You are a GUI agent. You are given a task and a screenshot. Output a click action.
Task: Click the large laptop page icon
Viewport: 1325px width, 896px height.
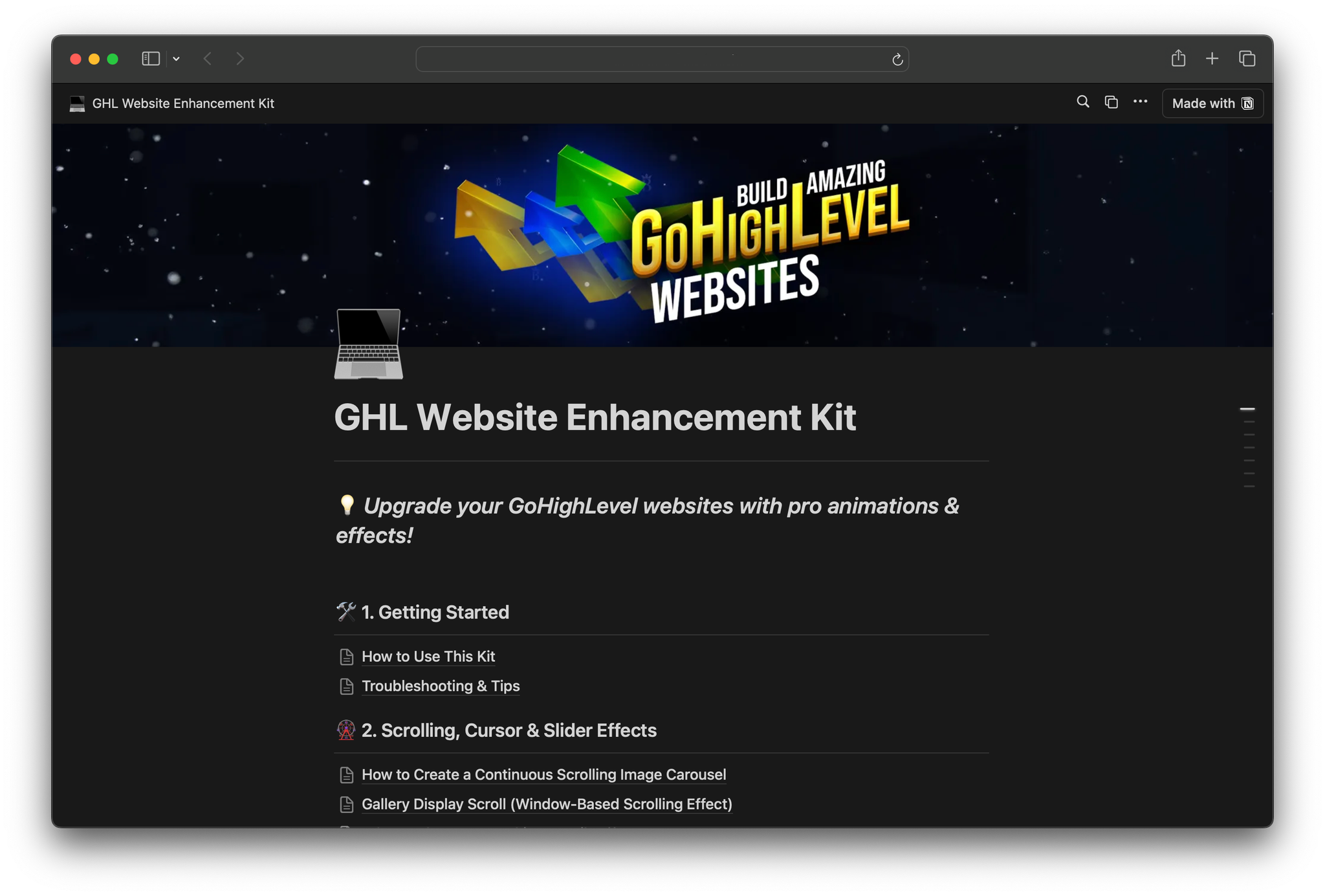point(368,344)
